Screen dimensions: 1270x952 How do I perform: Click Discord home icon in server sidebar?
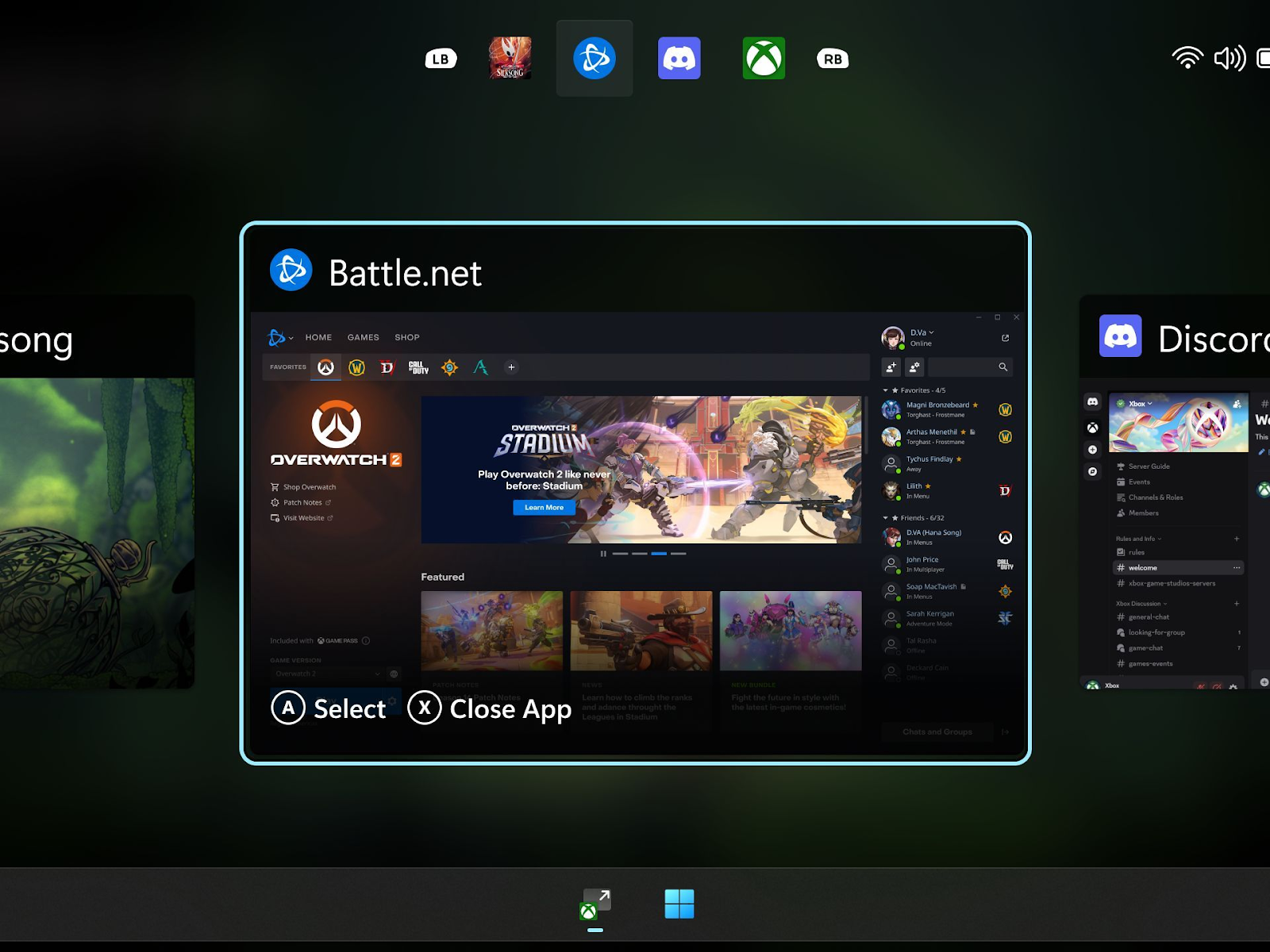click(1092, 402)
